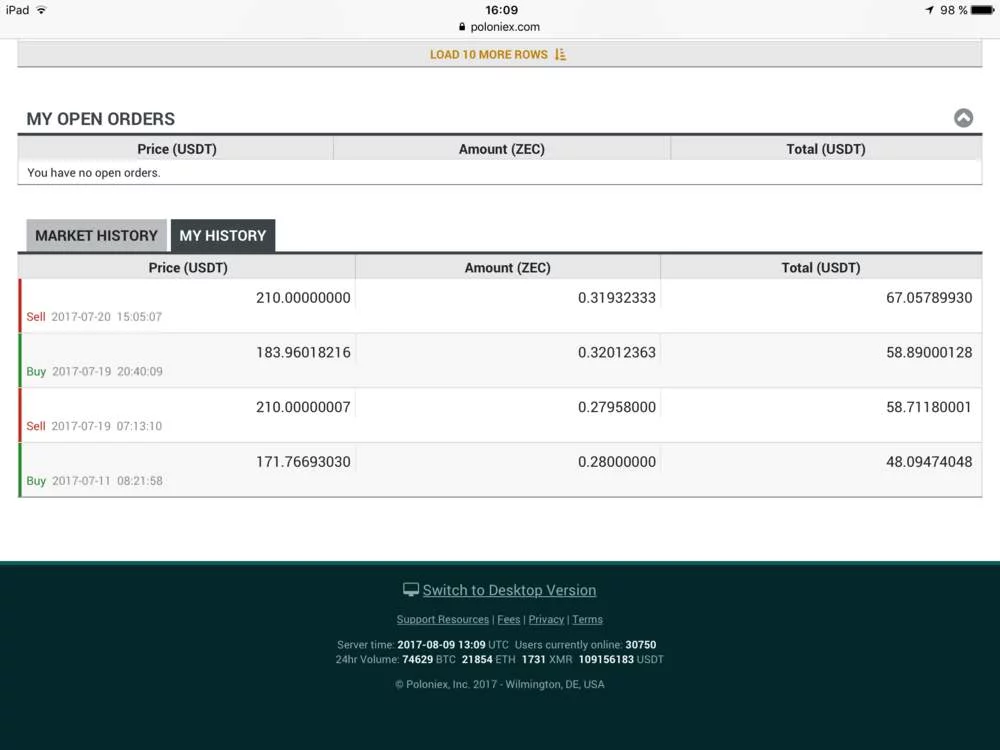Click Total (USDT) header in My History
Viewport: 1000px width, 750px height.
(821, 267)
